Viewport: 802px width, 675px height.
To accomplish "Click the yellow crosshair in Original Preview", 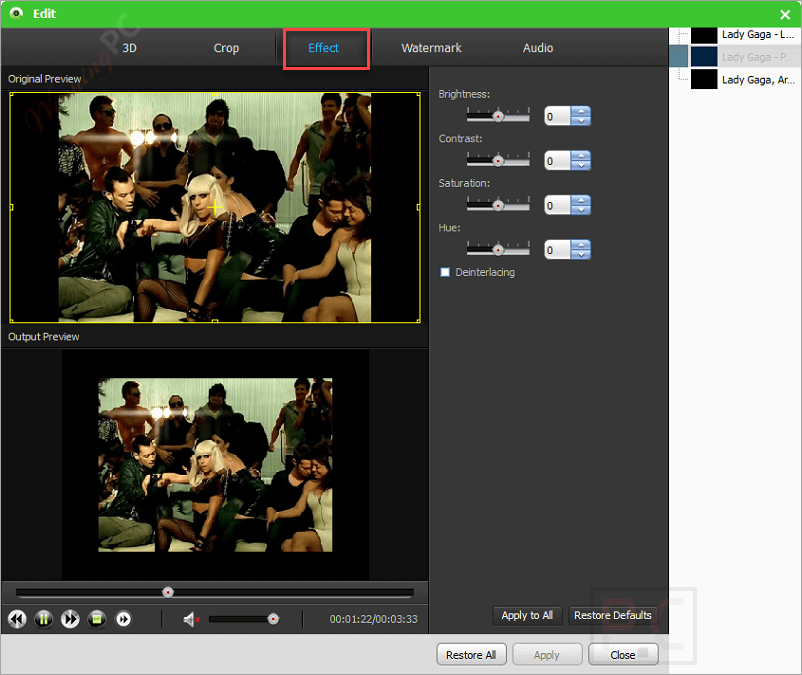I will pos(215,207).
